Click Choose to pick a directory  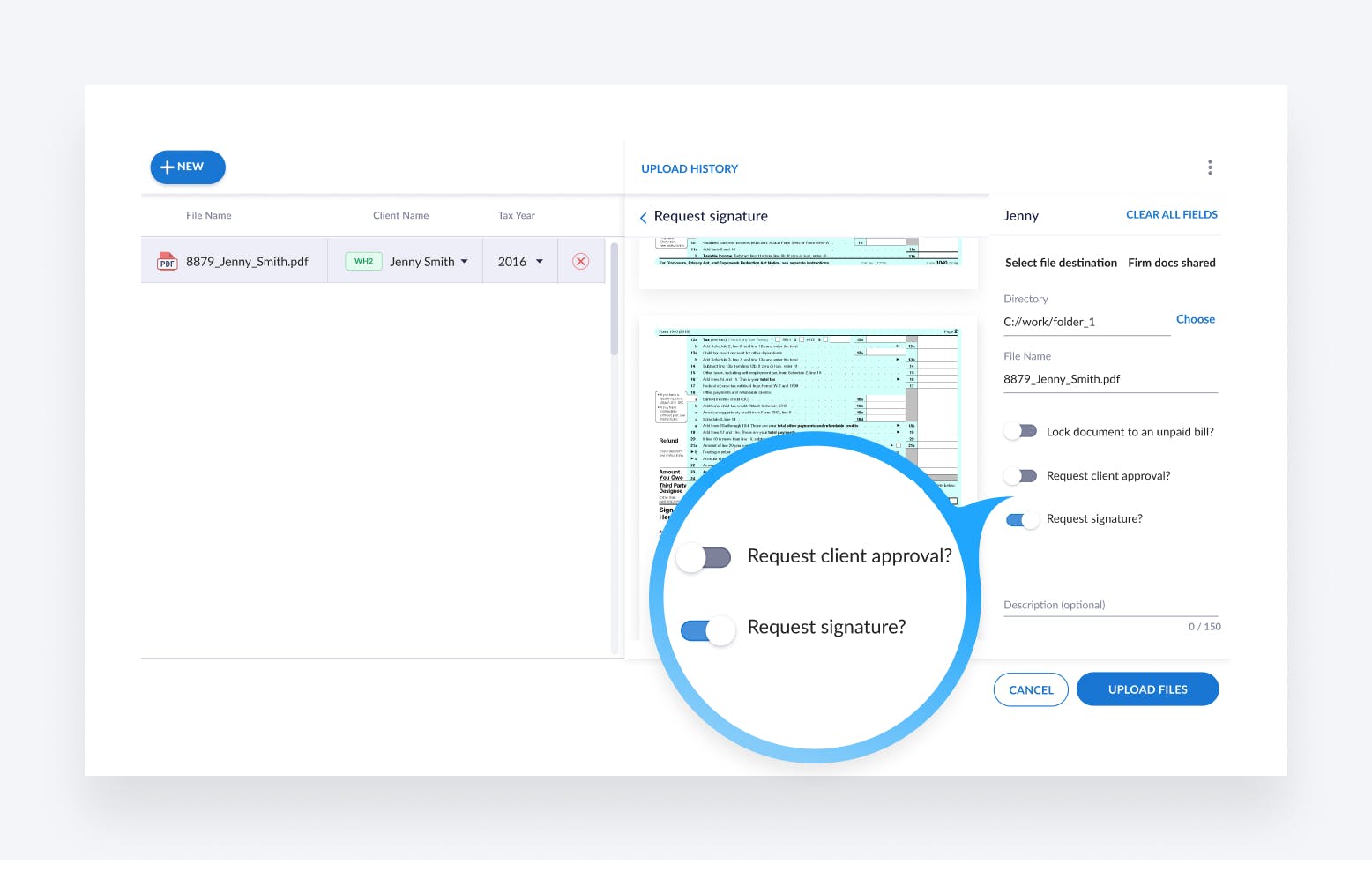[x=1195, y=319]
